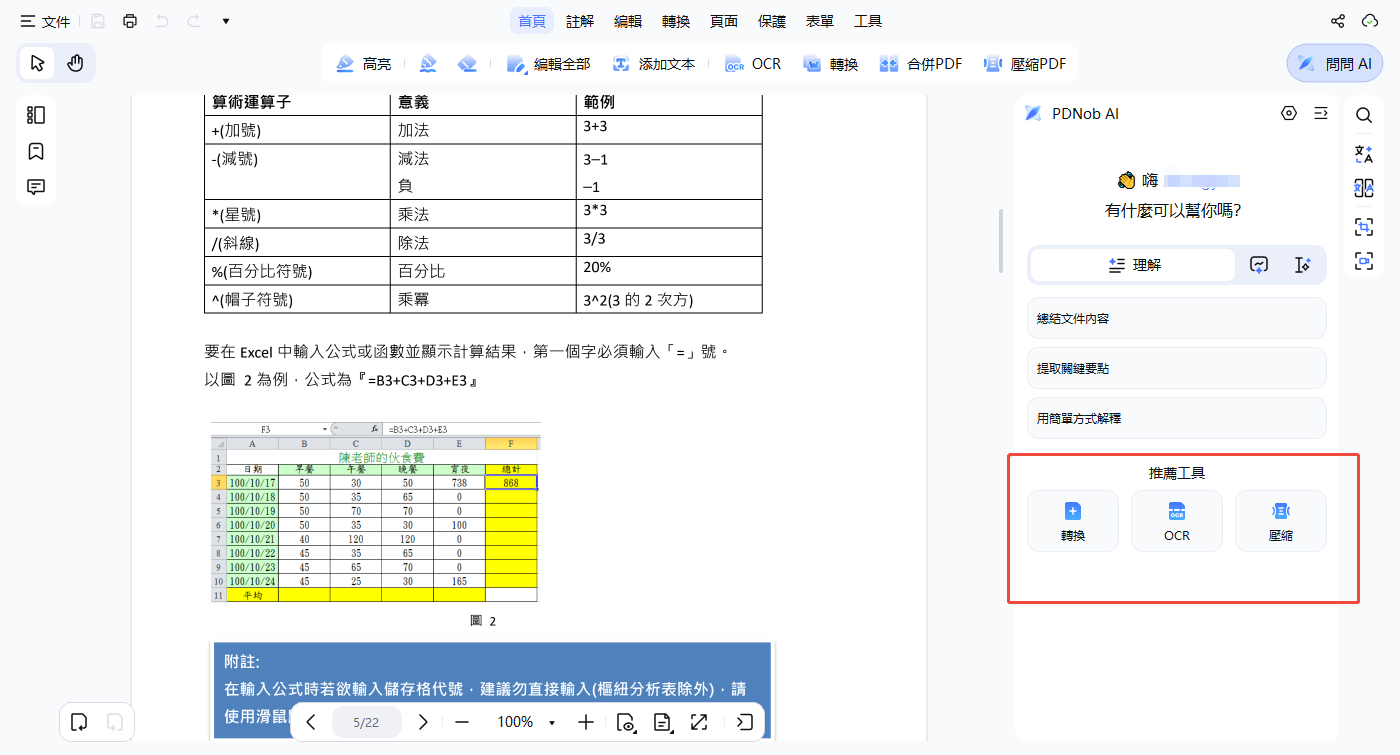
Task: Click the share icon at top right
Action: click(1338, 21)
